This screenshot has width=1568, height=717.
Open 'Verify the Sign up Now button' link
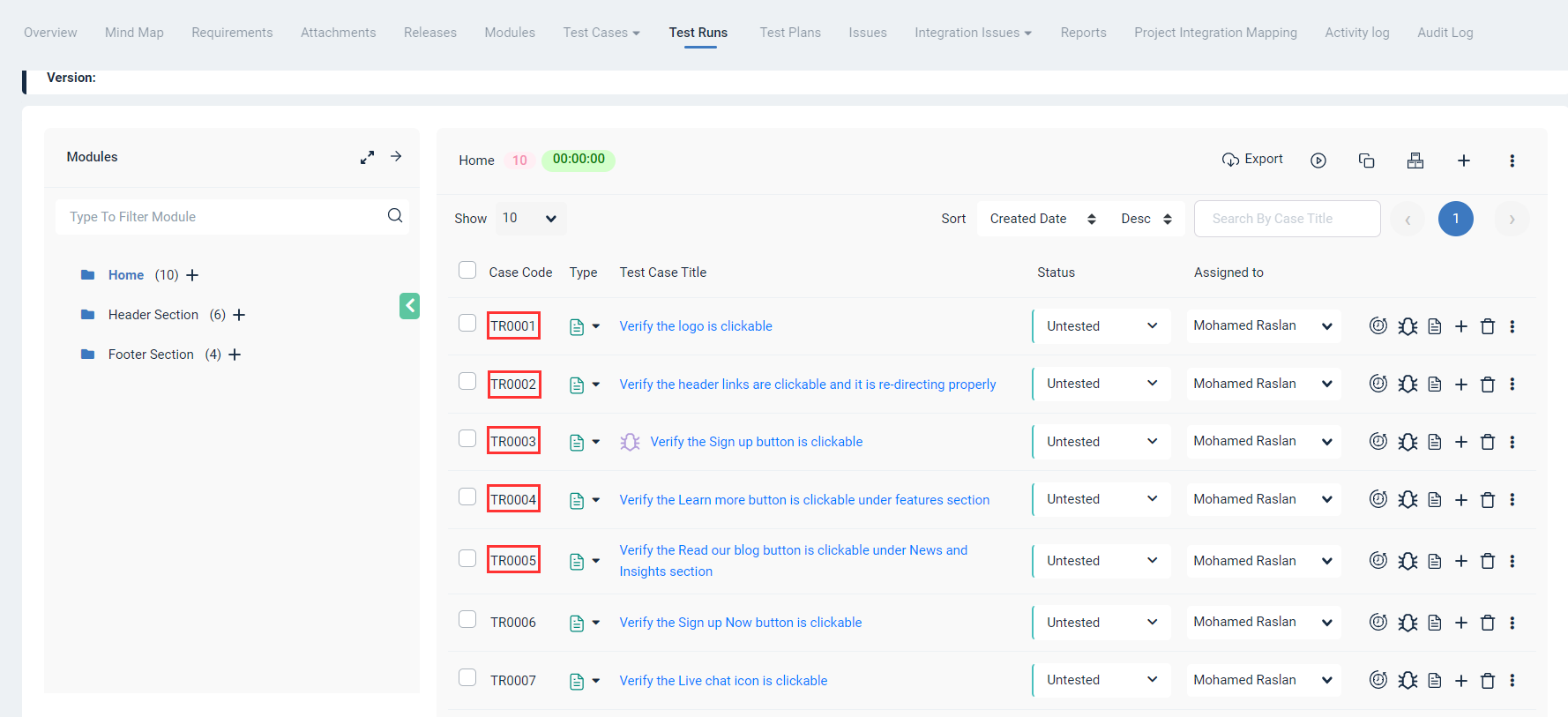coord(741,623)
